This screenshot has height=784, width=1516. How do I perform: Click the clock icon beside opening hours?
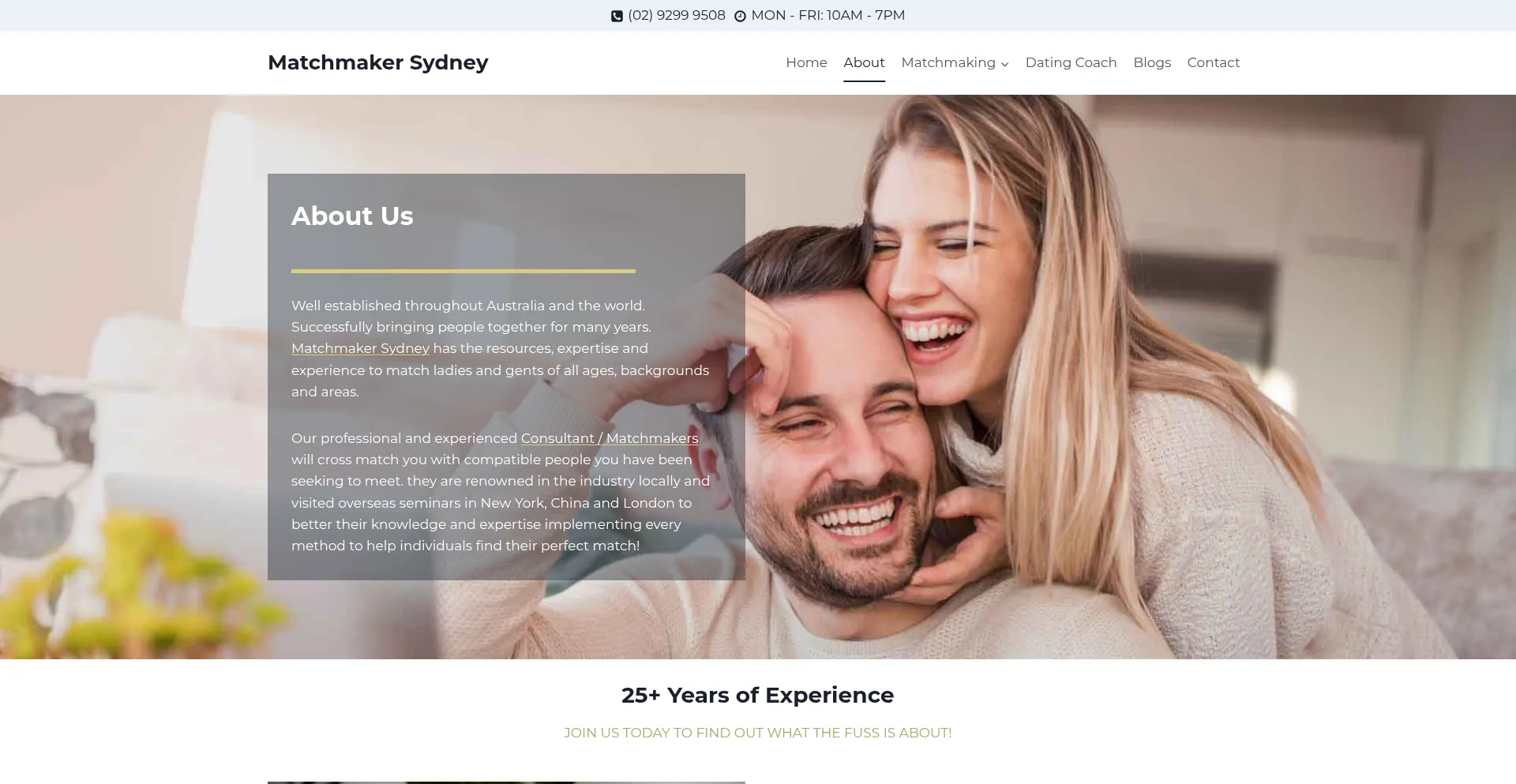click(x=740, y=16)
